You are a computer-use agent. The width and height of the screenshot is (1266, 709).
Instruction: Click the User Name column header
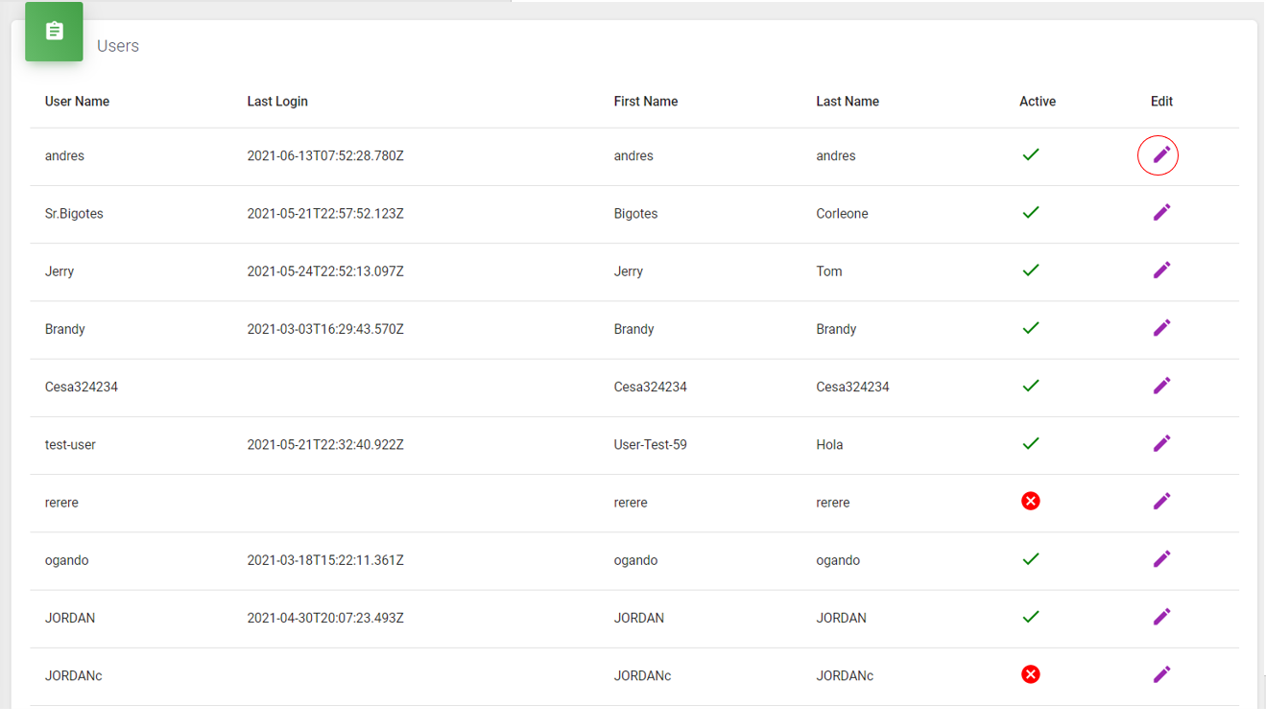77,101
